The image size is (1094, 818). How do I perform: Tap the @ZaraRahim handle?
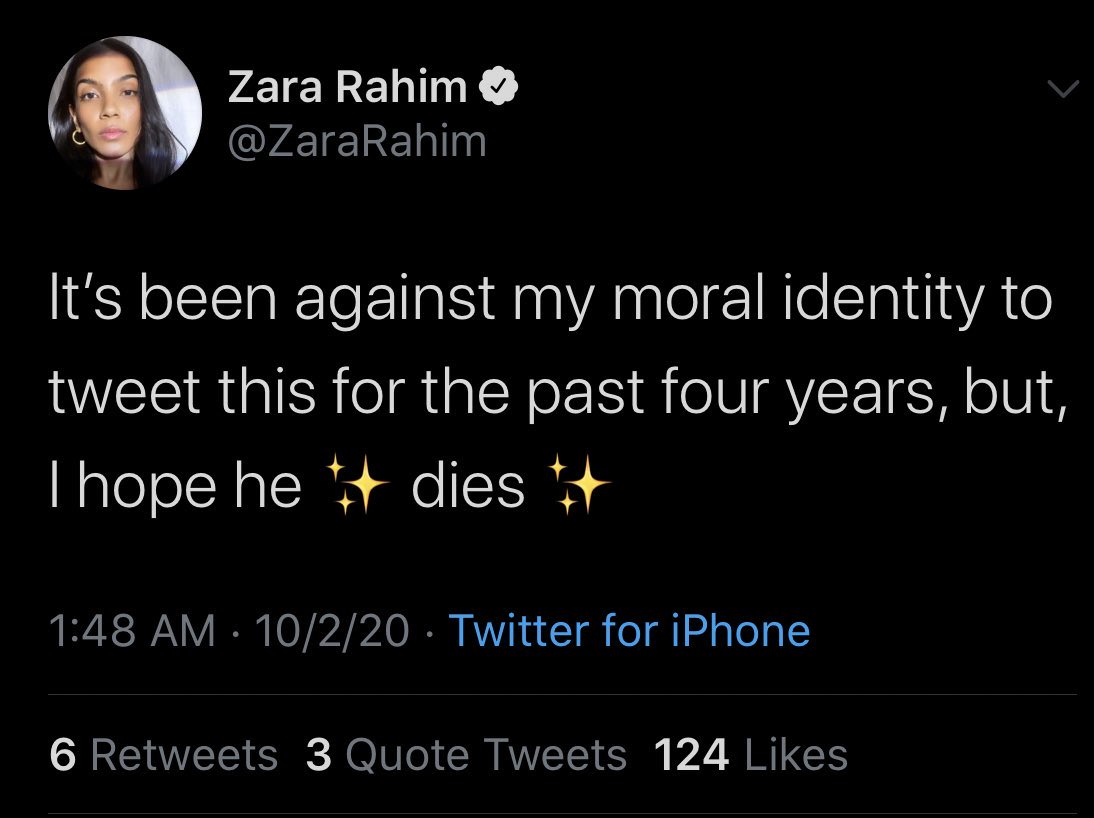click(357, 141)
